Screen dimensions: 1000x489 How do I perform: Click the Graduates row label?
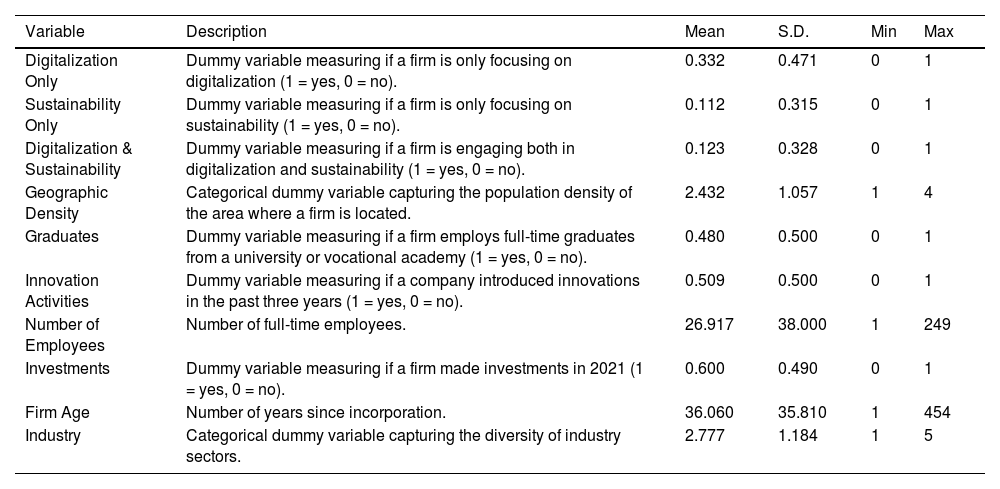pos(56,237)
